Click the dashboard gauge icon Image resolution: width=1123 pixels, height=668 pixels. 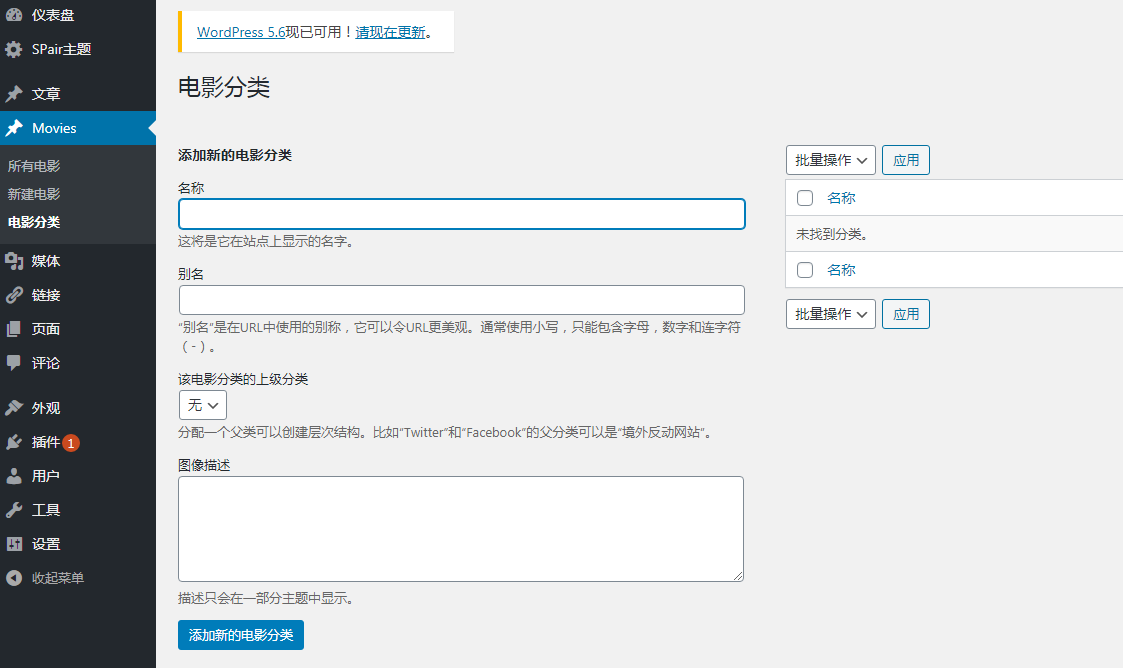14,15
